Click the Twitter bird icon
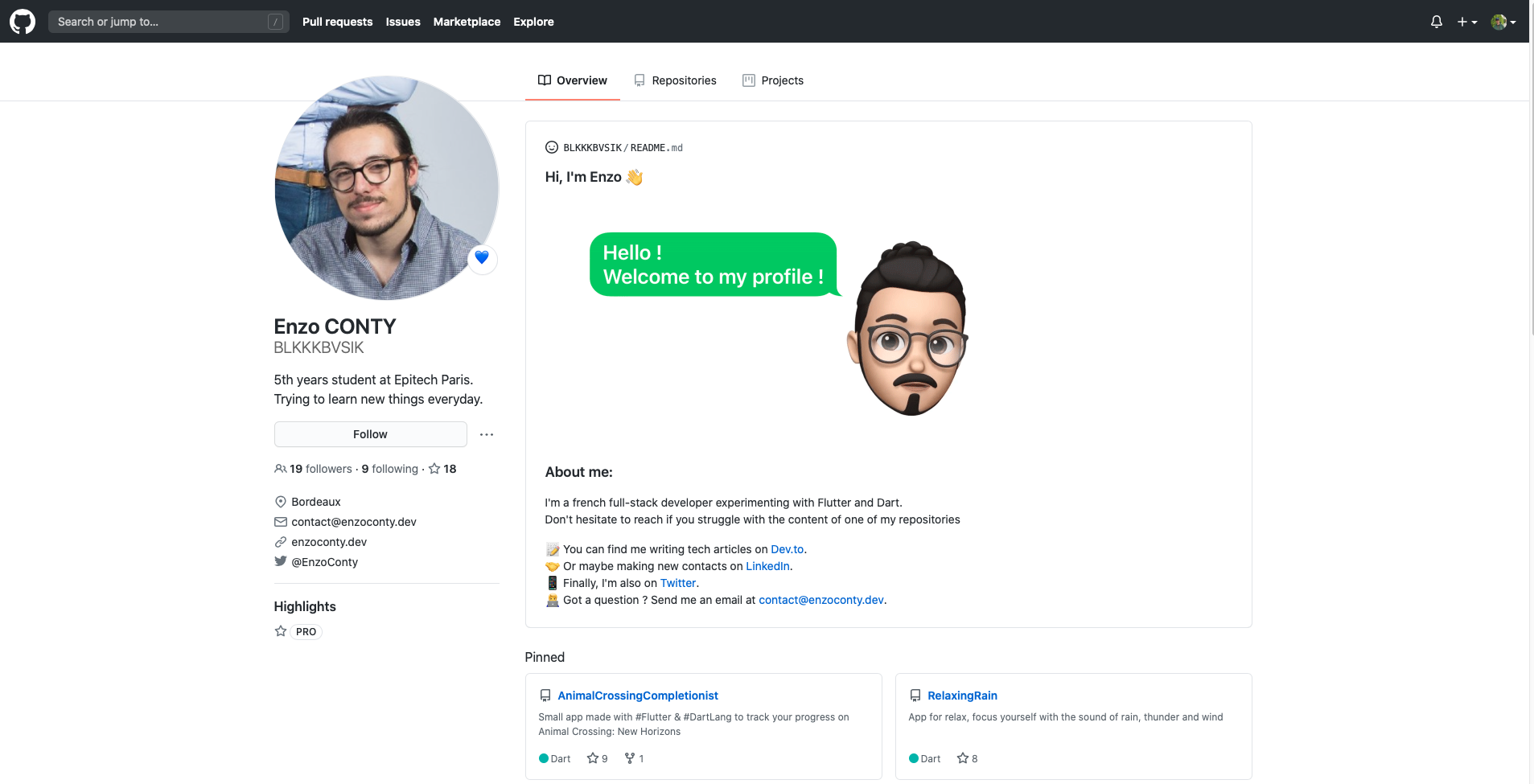The height and width of the screenshot is (784, 1534). 281,561
